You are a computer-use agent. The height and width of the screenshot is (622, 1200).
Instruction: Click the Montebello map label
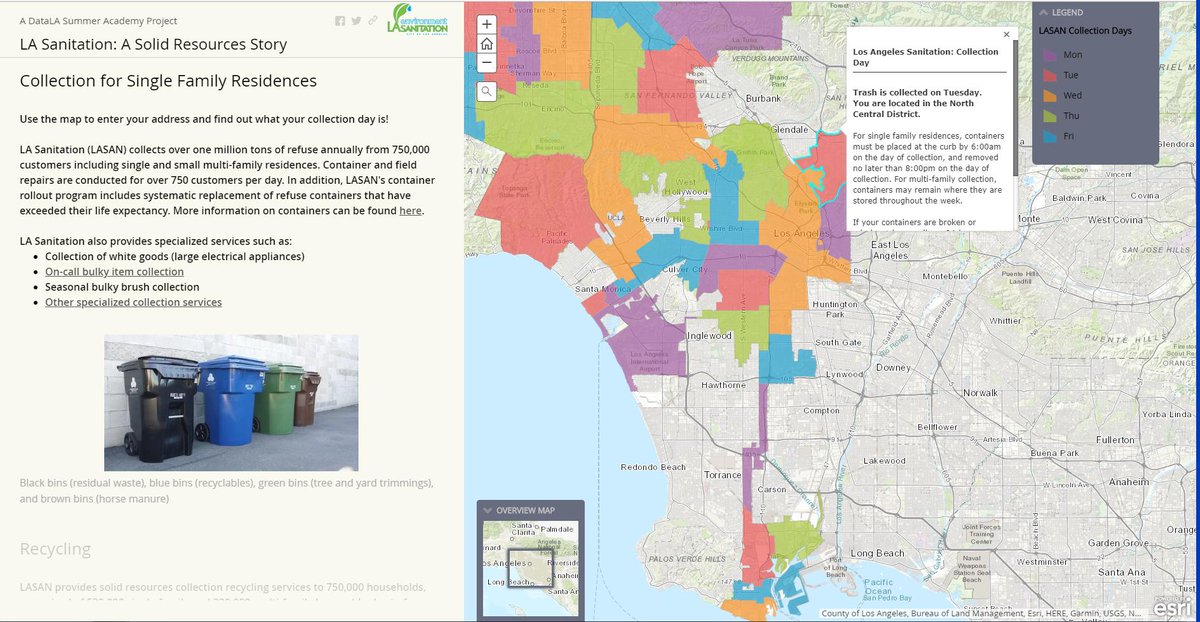[x=945, y=276]
